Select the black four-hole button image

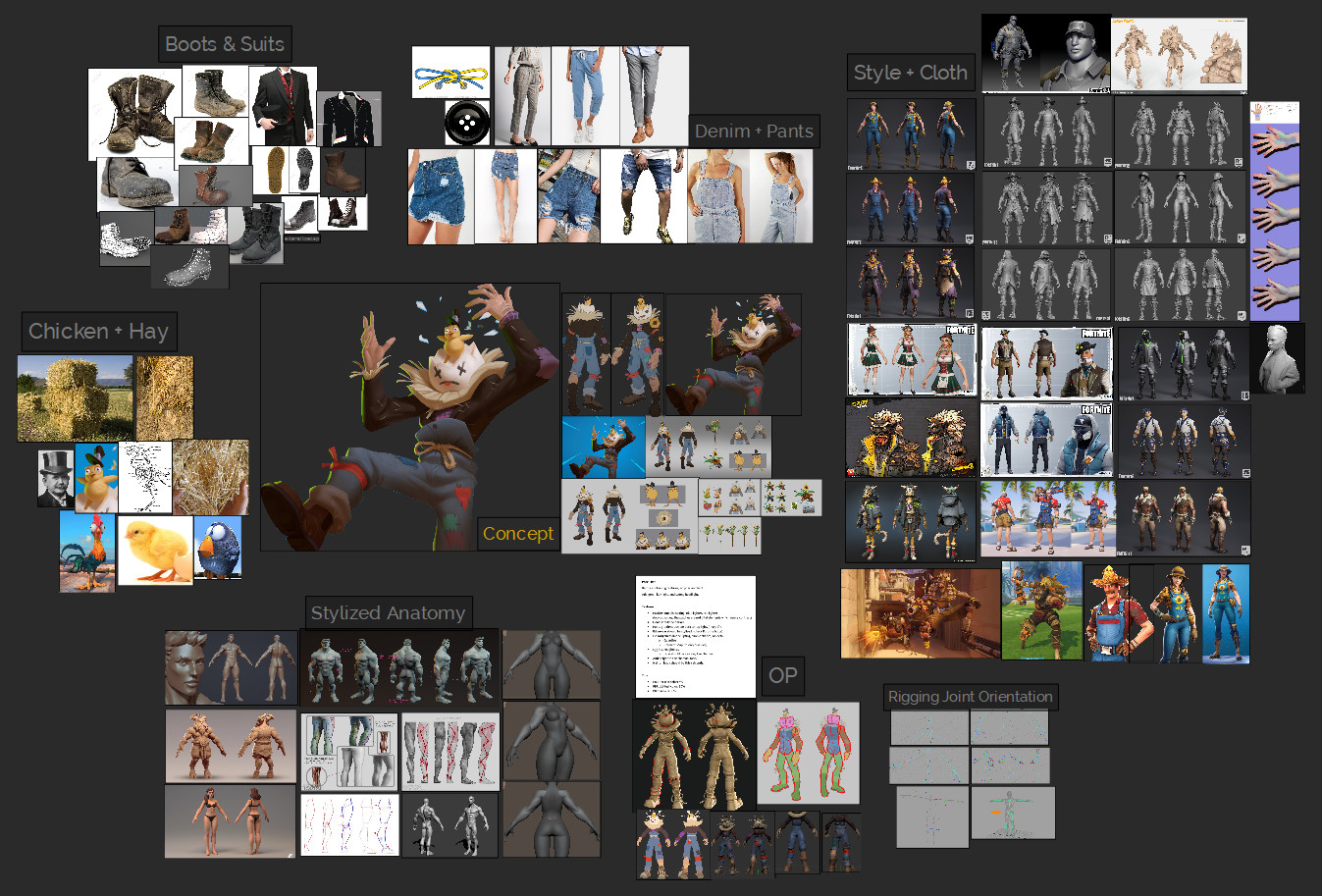[467, 123]
